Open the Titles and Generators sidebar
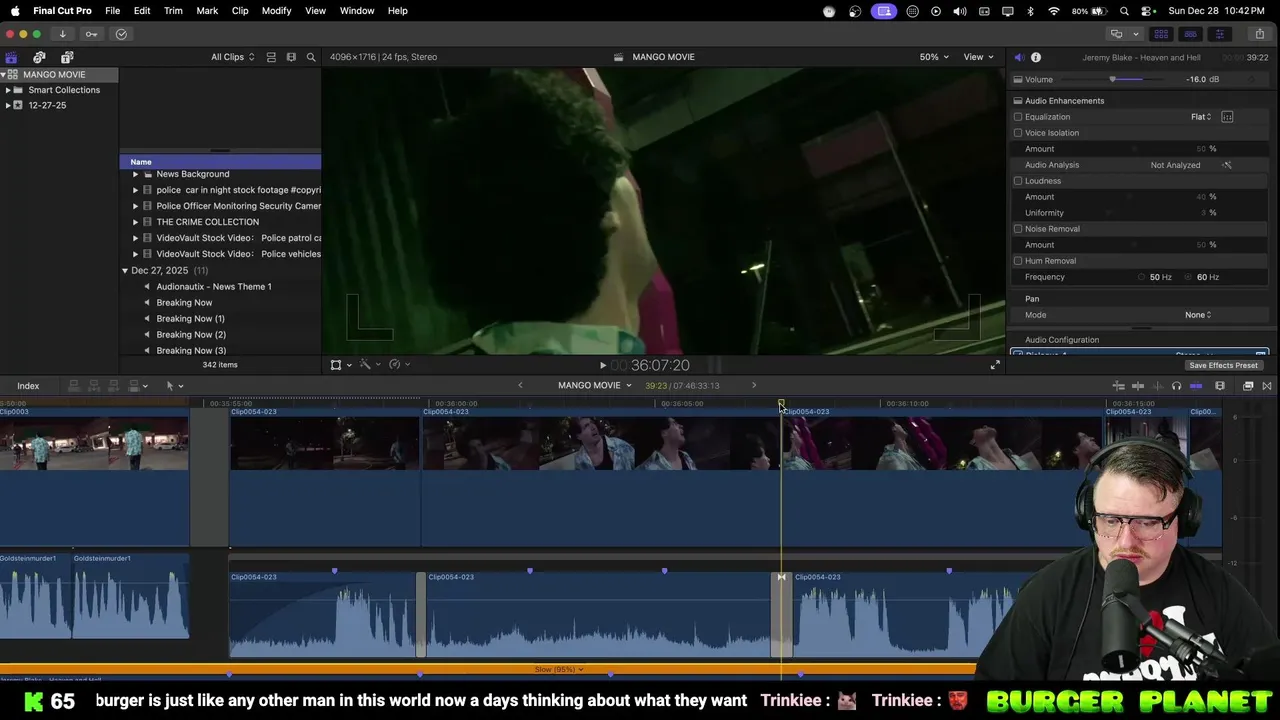Image resolution: width=1280 pixels, height=720 pixels. [x=67, y=57]
